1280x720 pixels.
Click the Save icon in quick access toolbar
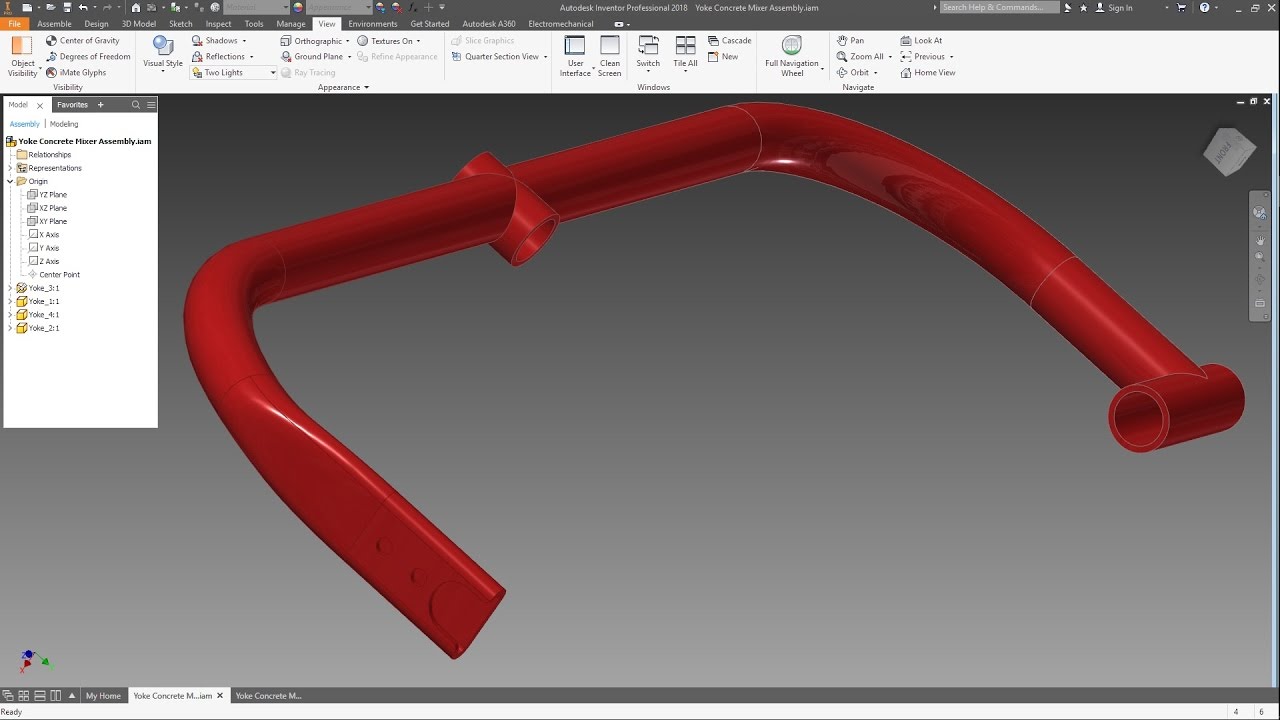[x=66, y=7]
